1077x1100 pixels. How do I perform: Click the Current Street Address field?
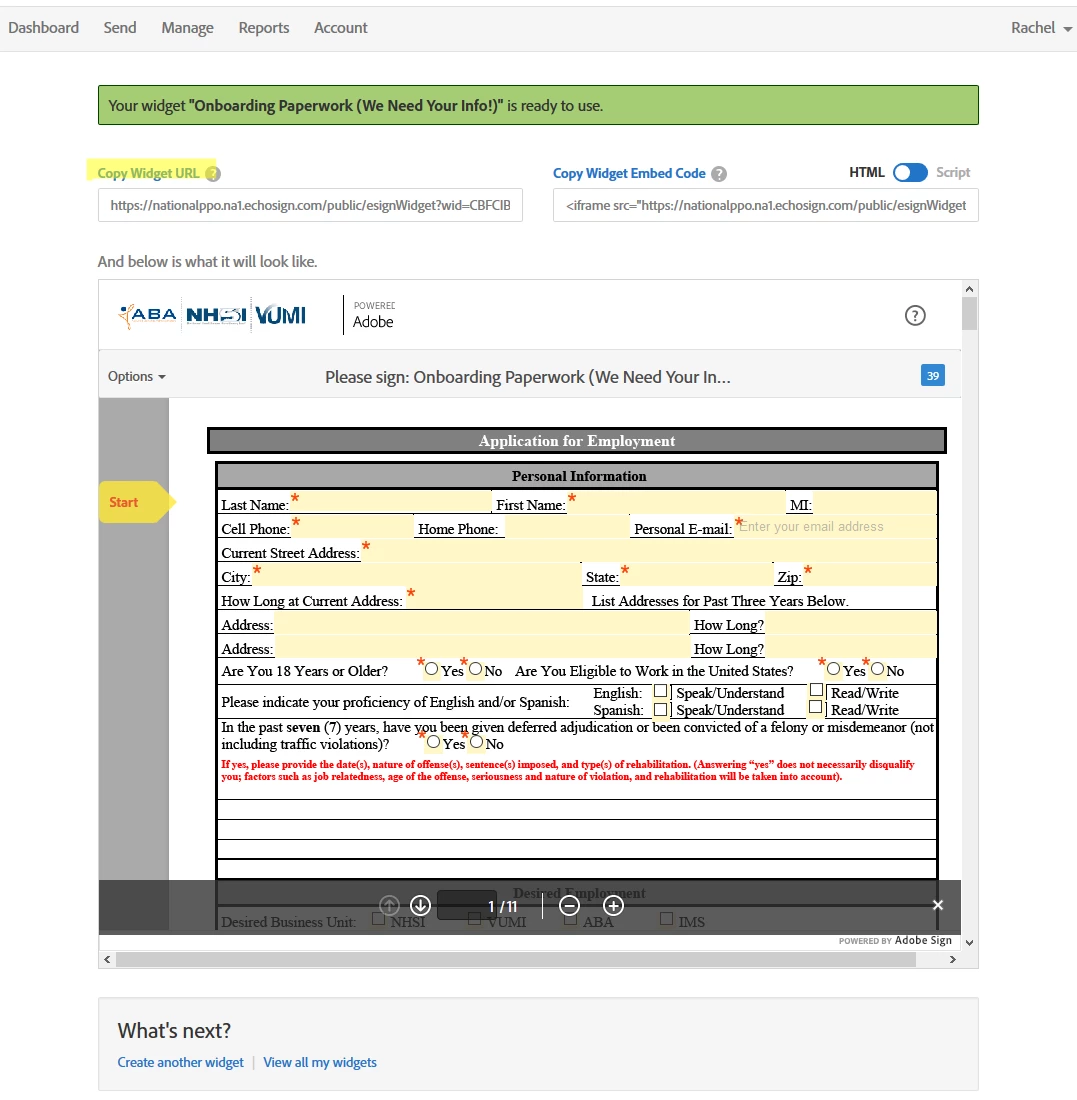point(648,551)
